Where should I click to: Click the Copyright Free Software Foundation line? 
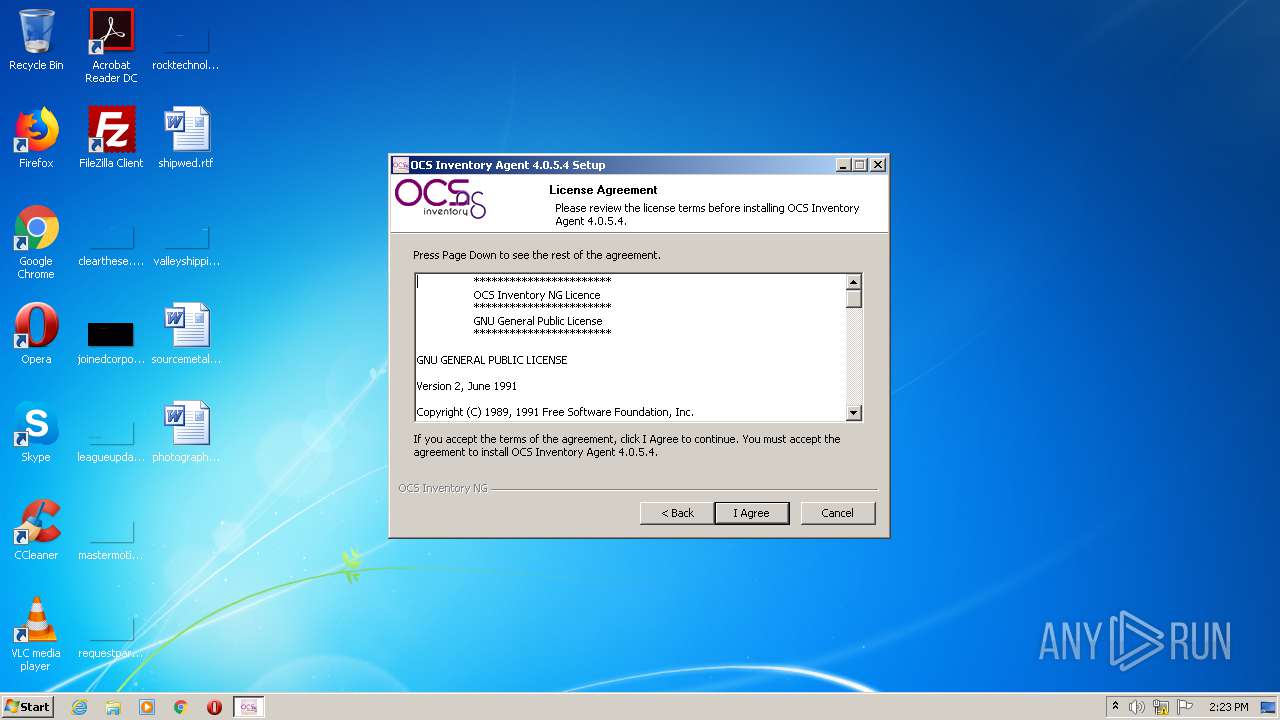555,412
